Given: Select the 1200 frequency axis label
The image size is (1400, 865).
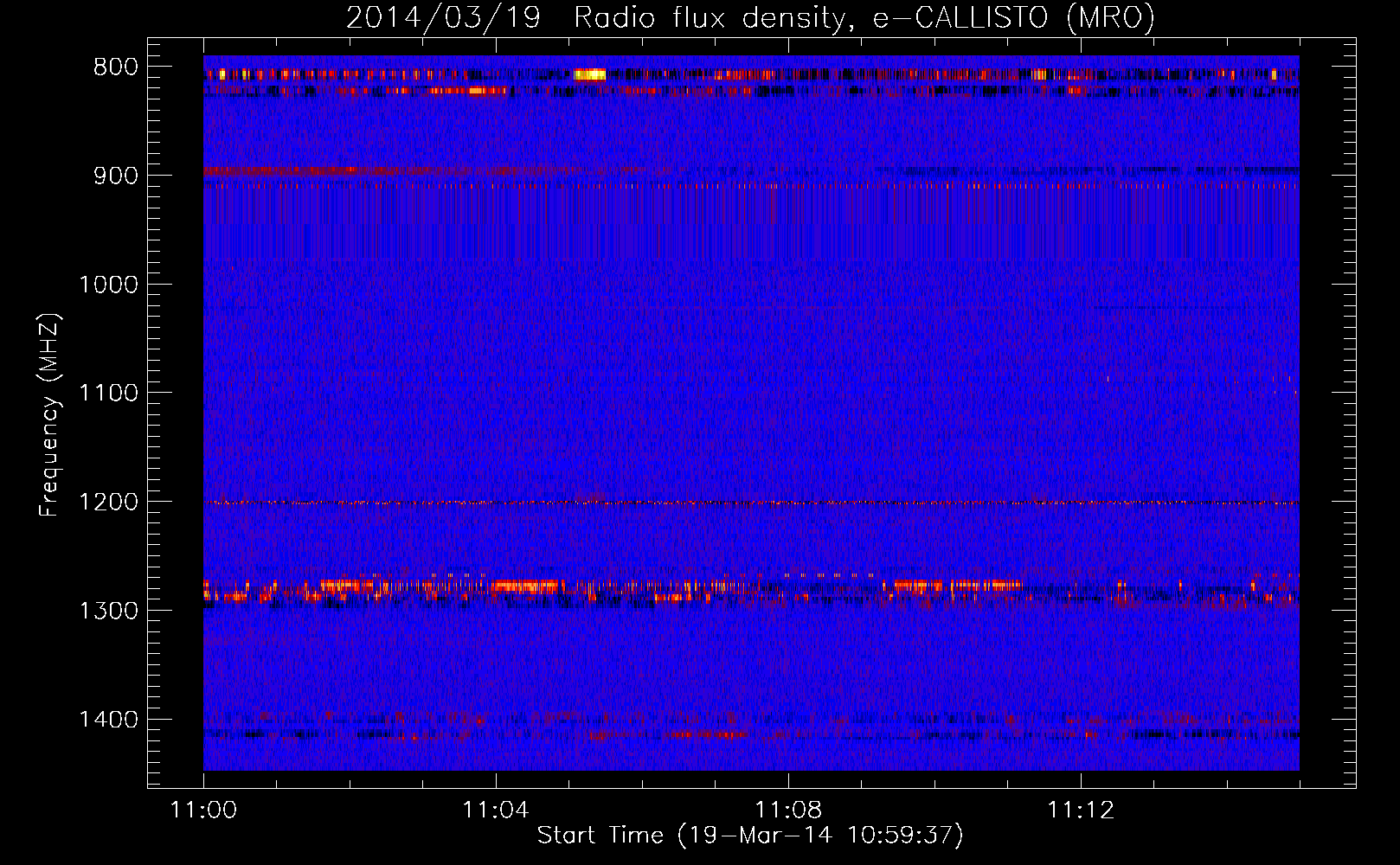Looking at the screenshot, I should (108, 503).
